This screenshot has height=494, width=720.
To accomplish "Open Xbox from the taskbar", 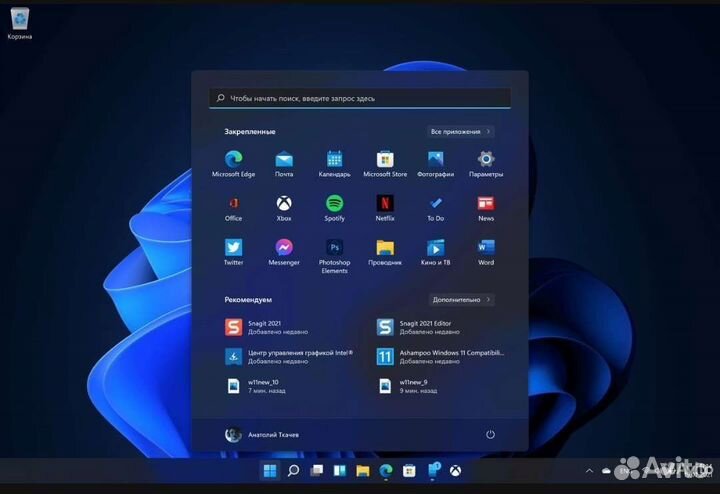I will [455, 471].
